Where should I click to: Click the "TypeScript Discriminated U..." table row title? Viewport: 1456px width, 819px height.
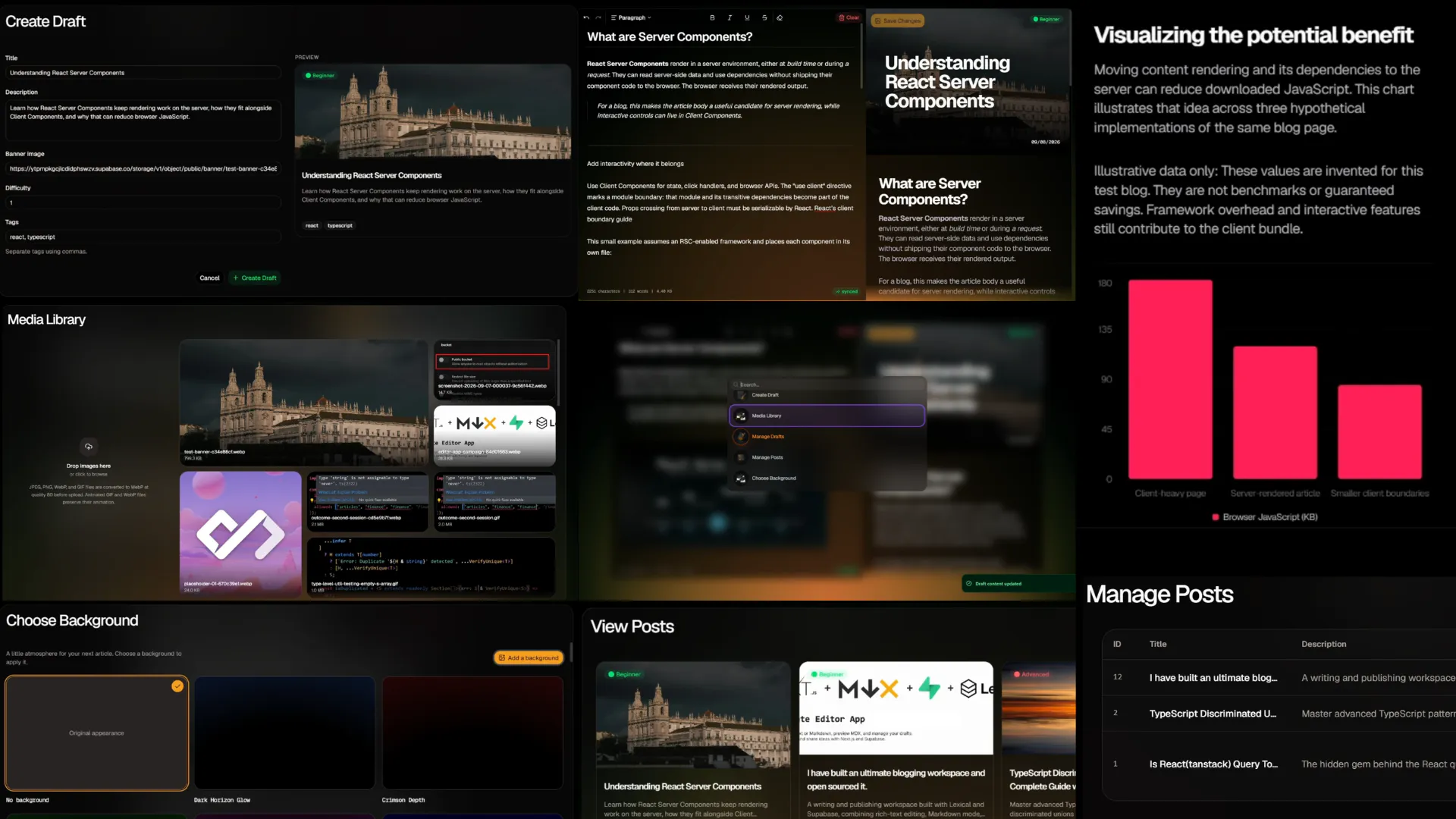click(1212, 714)
